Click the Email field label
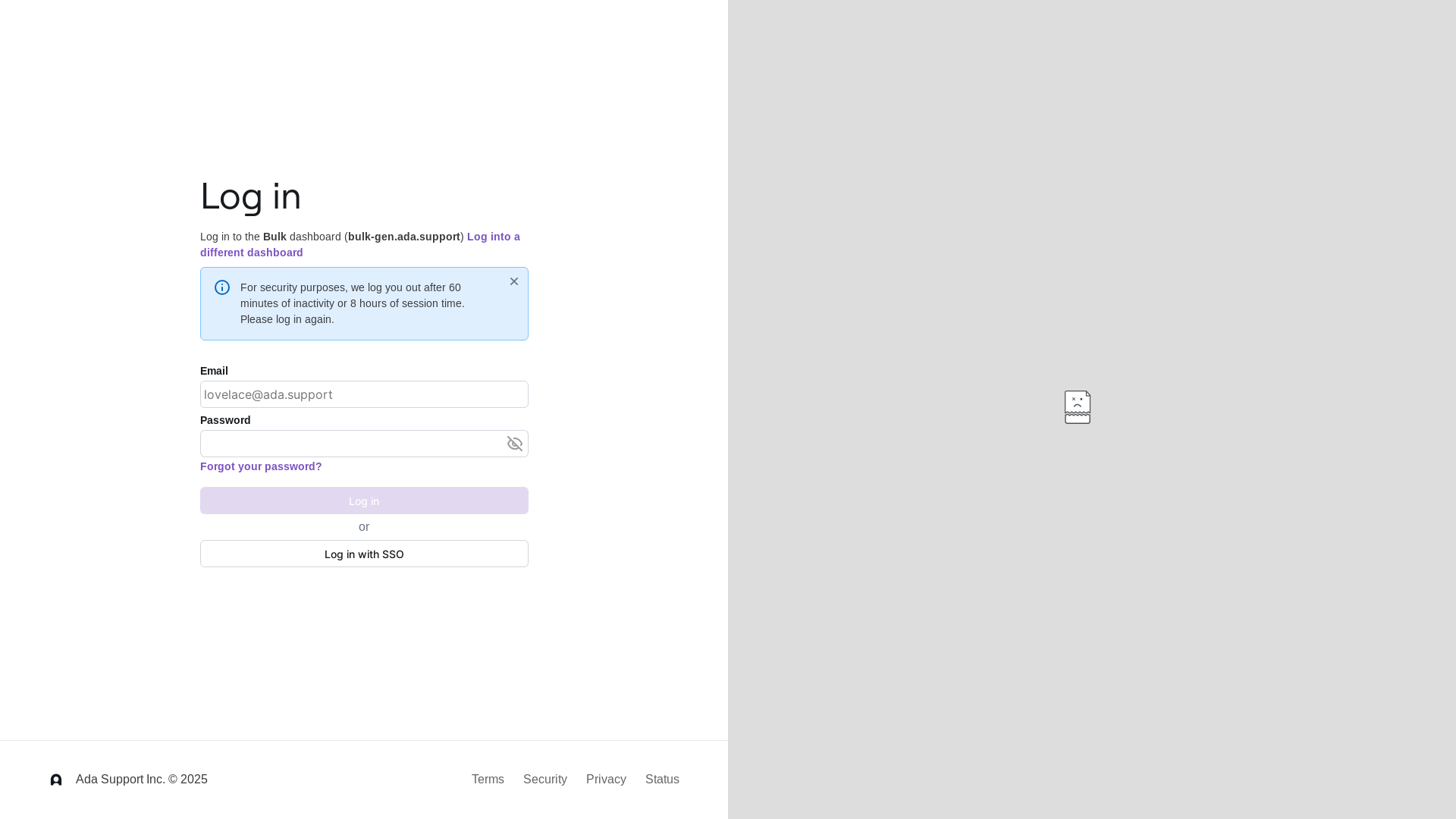The height and width of the screenshot is (819, 1456). pos(214,371)
